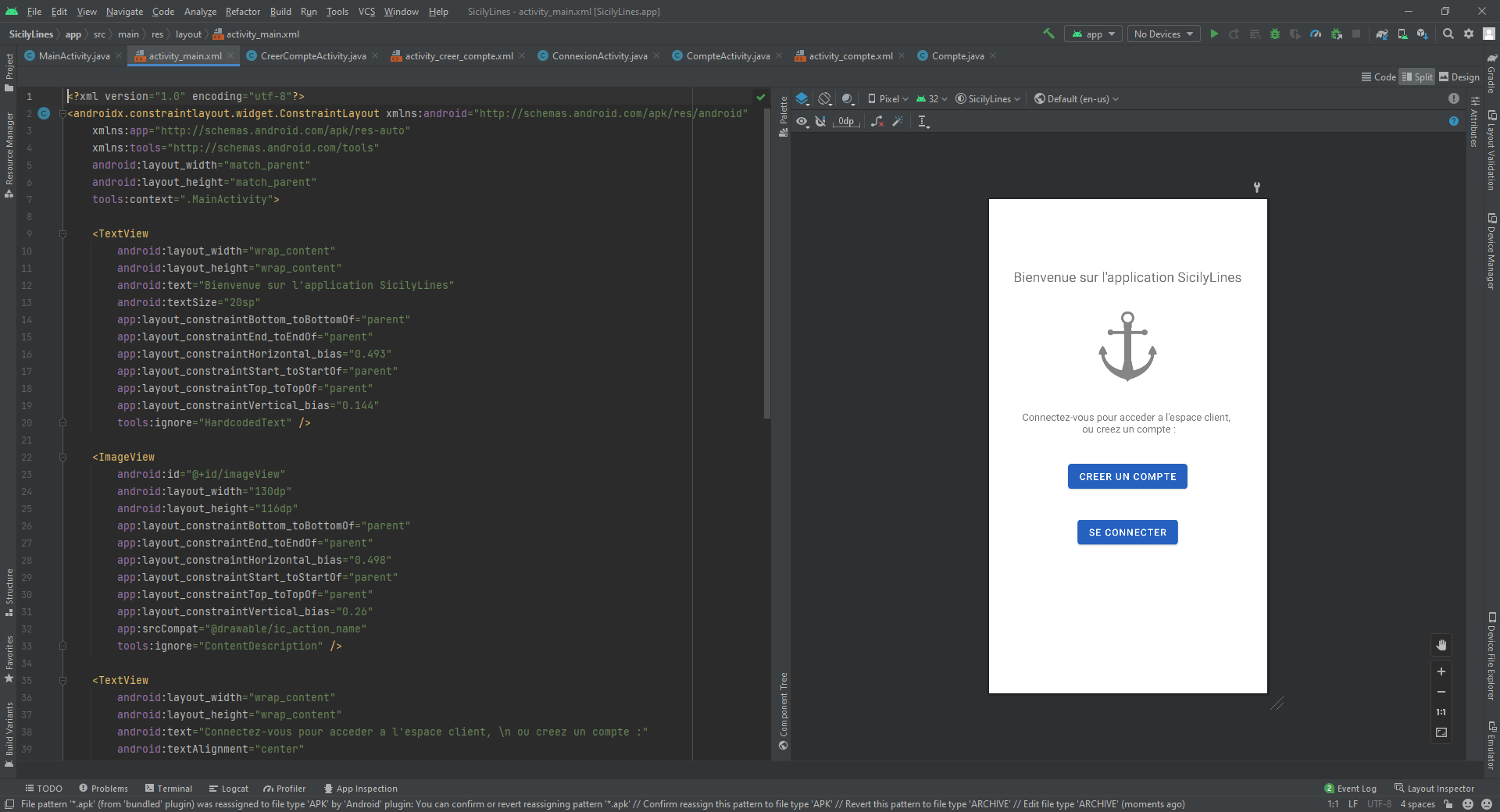The height and width of the screenshot is (812, 1500).
Task: Open View Options eye dropdown
Action: tap(802, 121)
